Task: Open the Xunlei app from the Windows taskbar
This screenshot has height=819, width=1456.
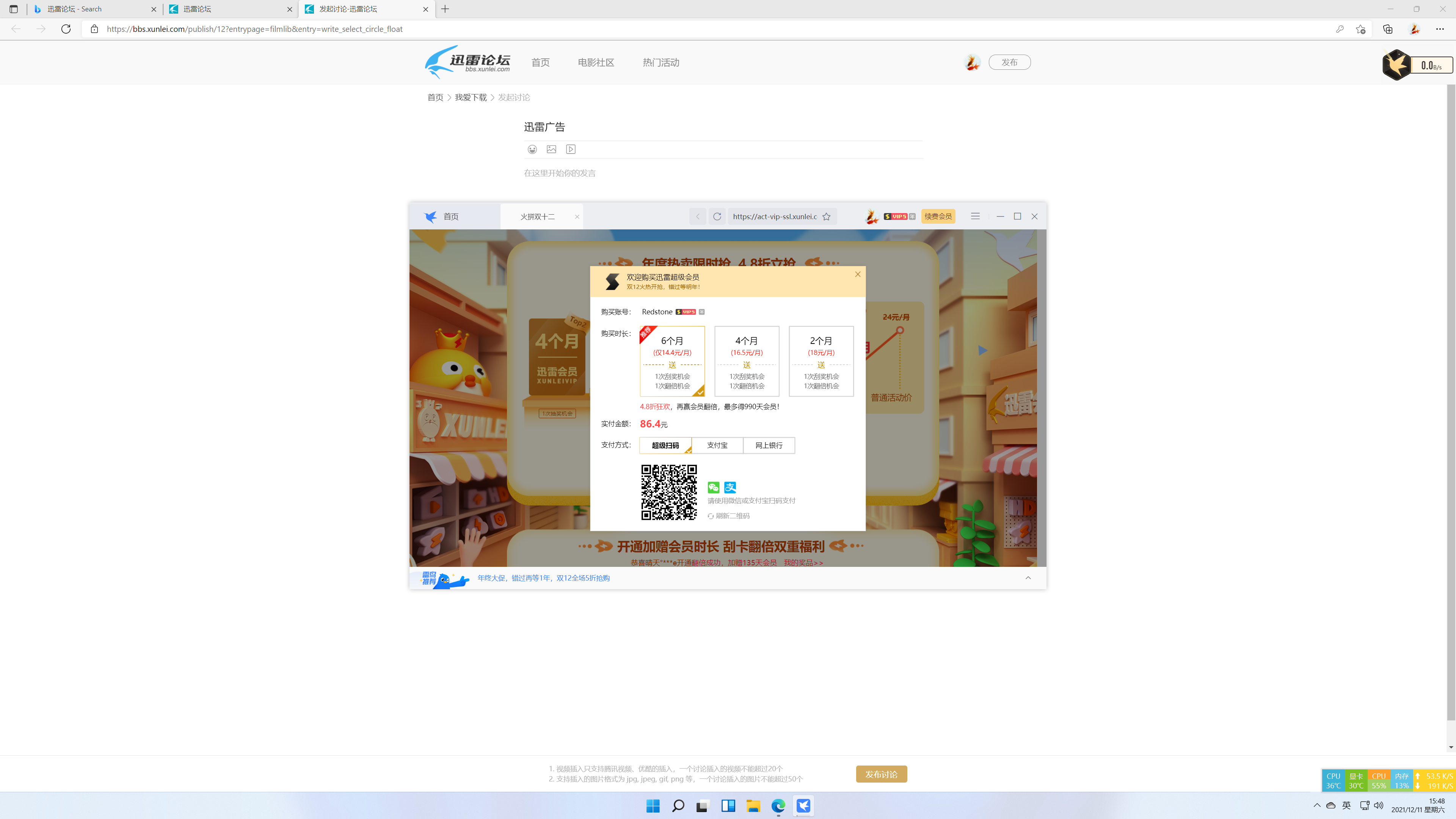Action: click(803, 805)
